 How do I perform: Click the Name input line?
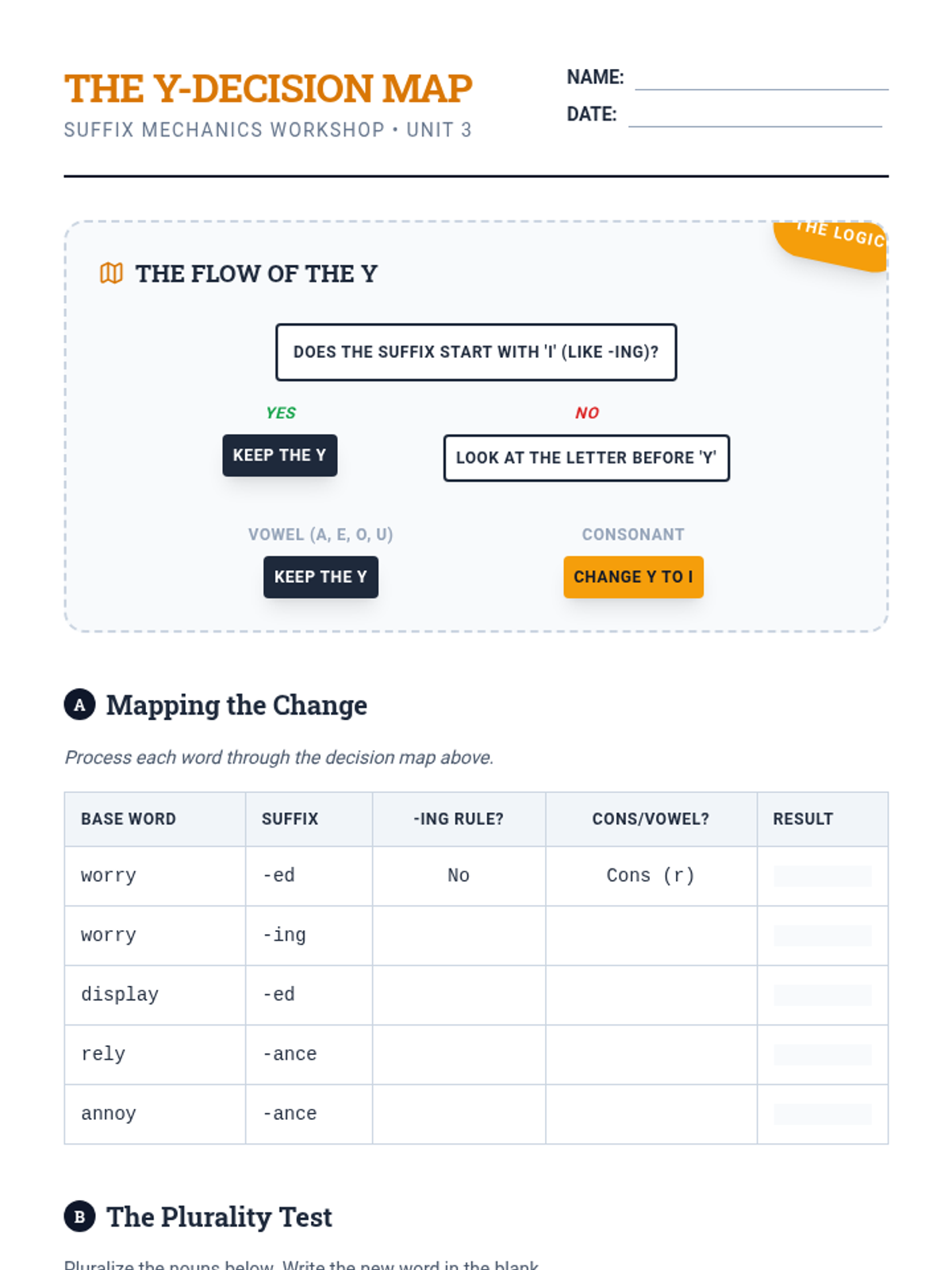tap(761, 79)
